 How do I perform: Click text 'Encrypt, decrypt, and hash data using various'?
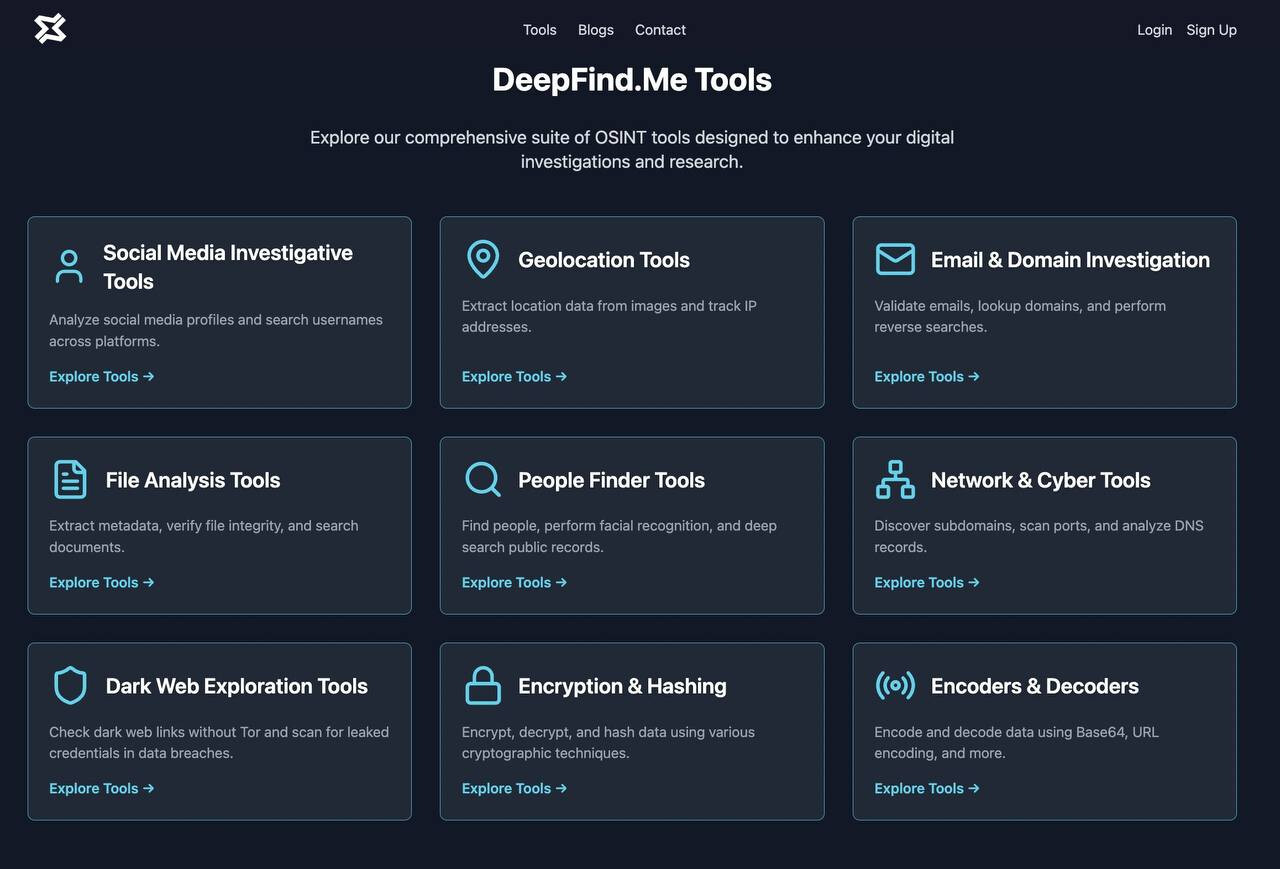[608, 732]
